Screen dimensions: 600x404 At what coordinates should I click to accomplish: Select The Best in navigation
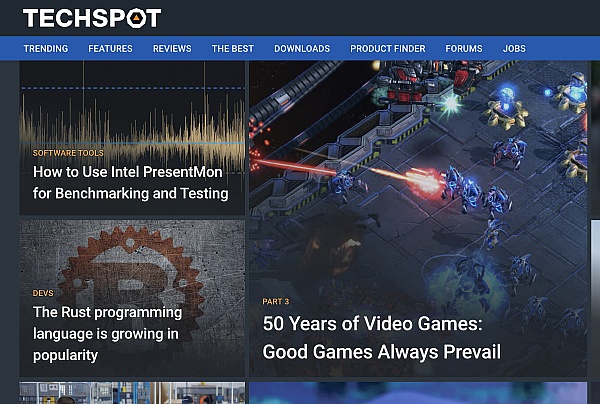(x=233, y=49)
